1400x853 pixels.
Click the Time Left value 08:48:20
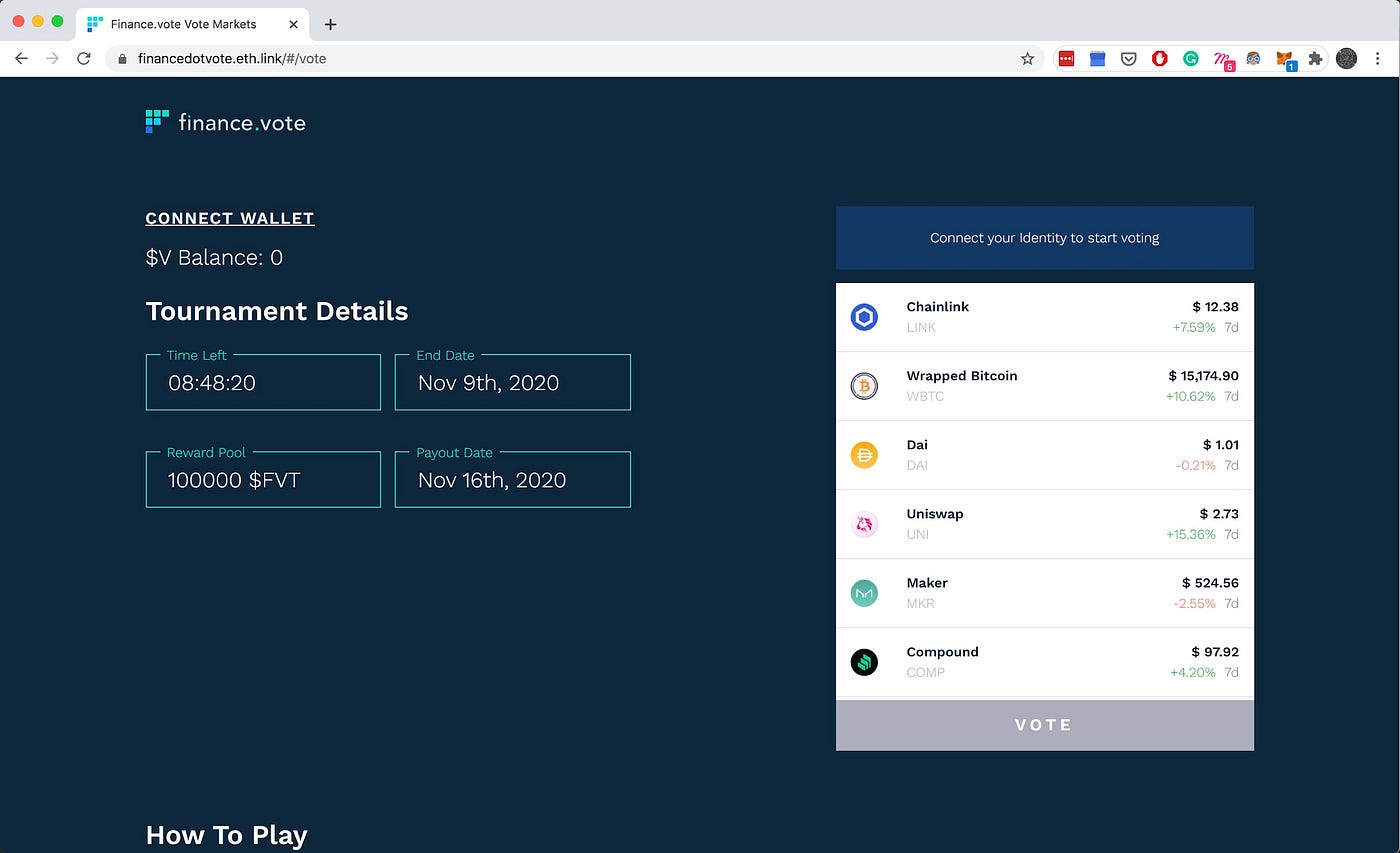point(211,383)
